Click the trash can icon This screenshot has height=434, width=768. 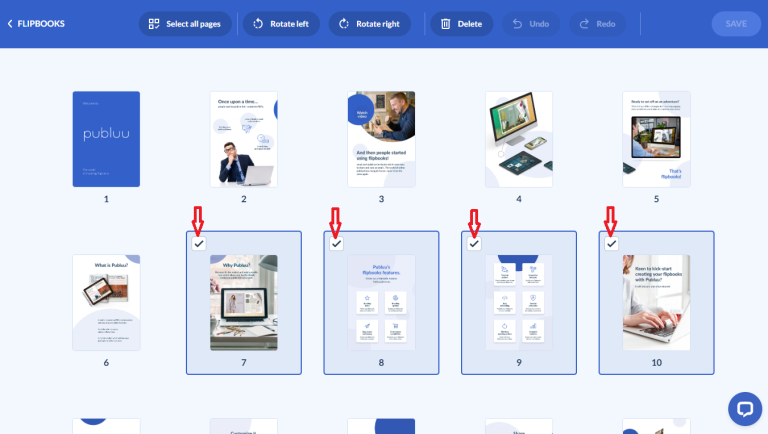point(445,24)
